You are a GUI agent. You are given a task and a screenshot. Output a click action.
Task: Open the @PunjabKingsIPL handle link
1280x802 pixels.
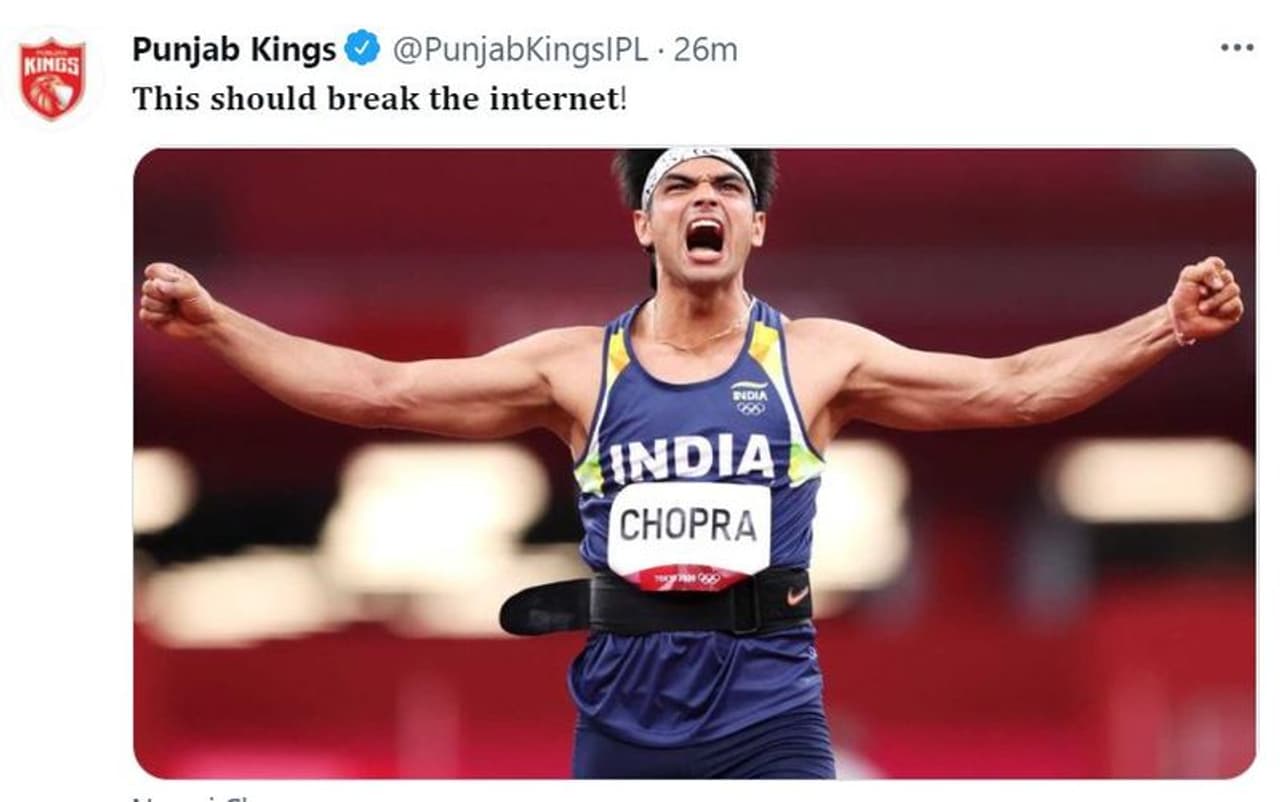[x=520, y=49]
